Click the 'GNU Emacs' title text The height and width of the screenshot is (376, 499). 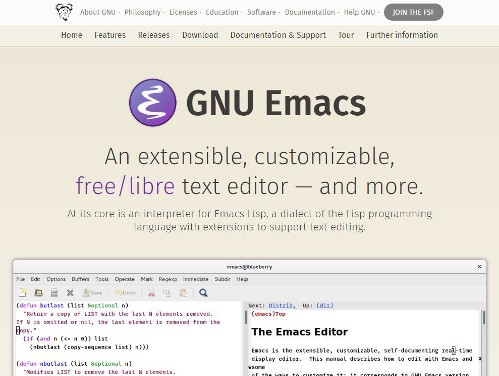coord(276,103)
